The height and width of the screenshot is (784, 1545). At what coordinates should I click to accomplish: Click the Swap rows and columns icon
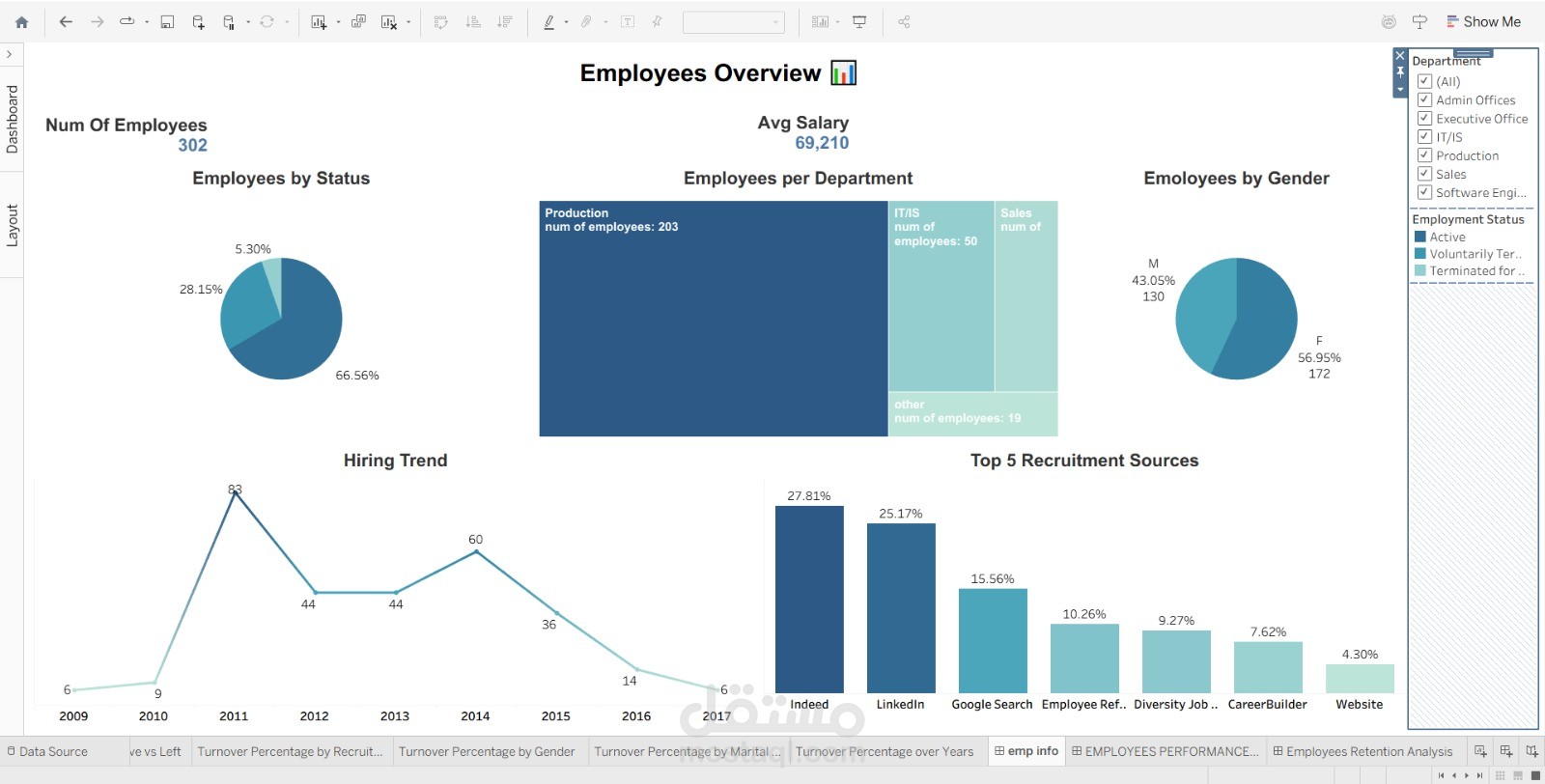pyautogui.click(x=441, y=21)
